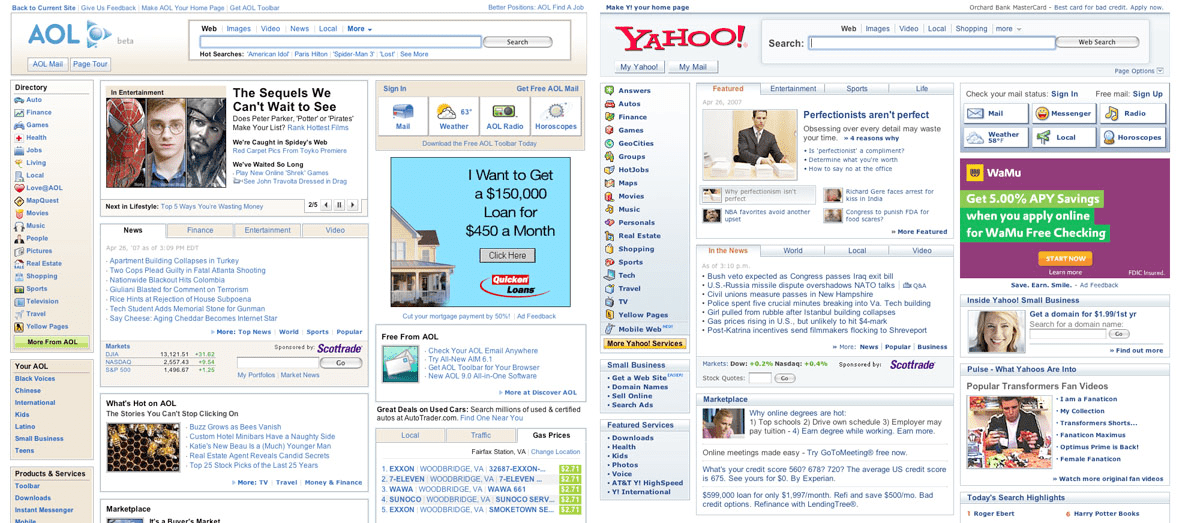
Task: Click the MapQuest icon in AOL Directory
Action: pyautogui.click(x=19, y=201)
